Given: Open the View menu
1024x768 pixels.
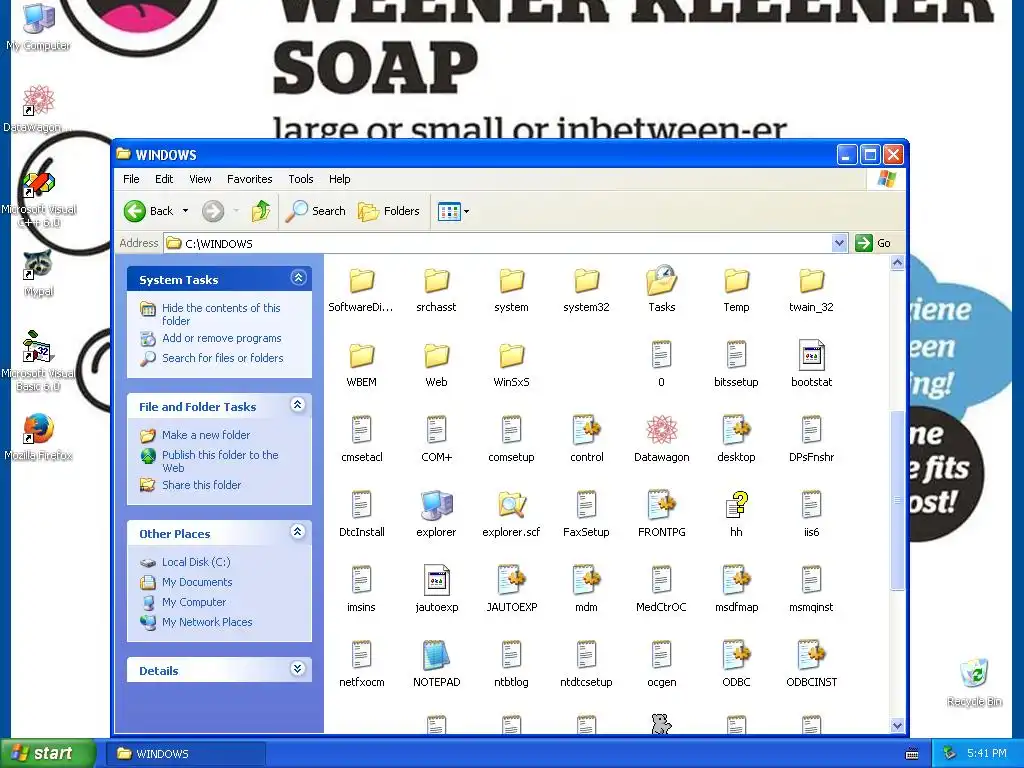Looking at the screenshot, I should [200, 179].
